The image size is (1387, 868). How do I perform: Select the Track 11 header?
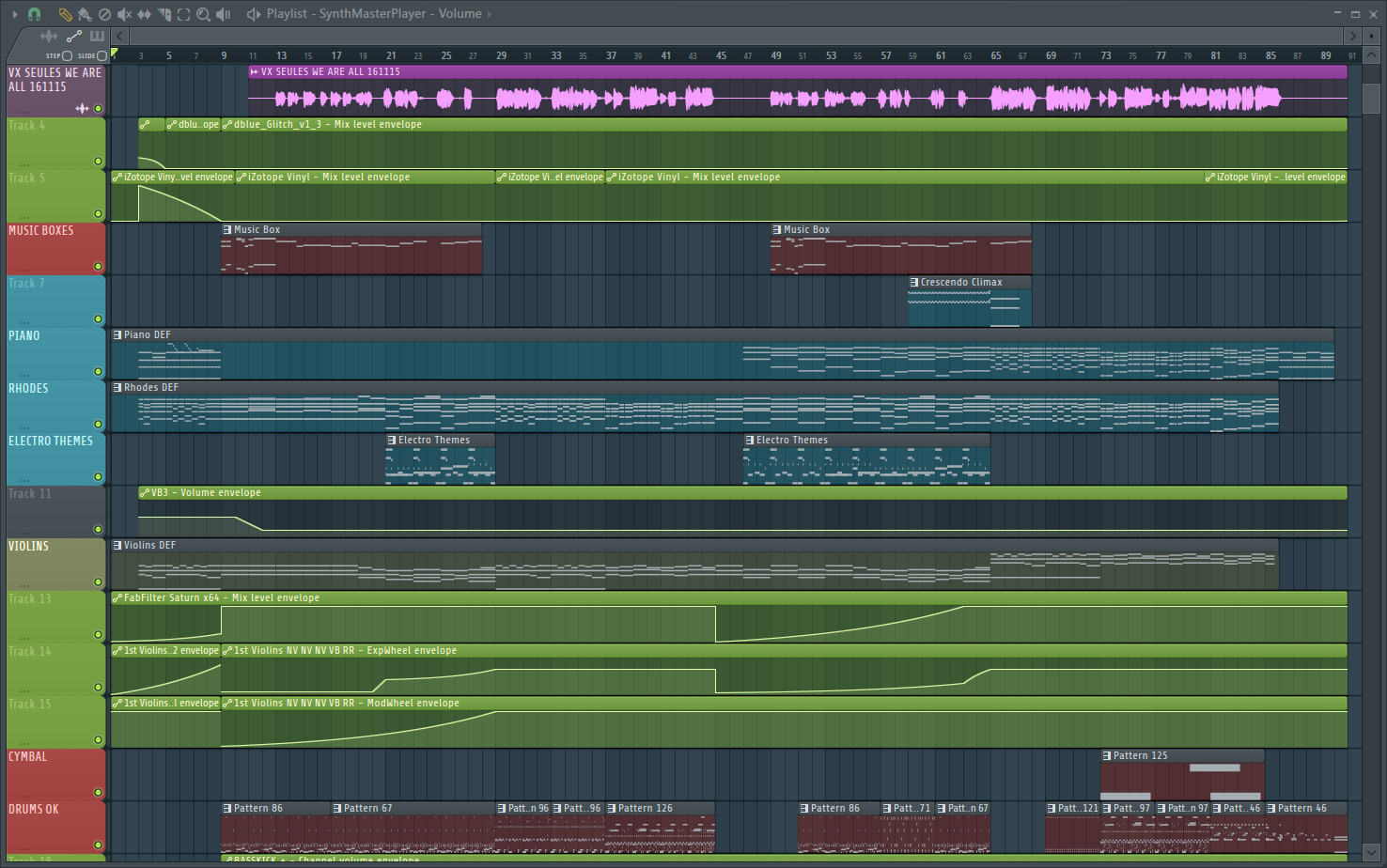click(55, 512)
